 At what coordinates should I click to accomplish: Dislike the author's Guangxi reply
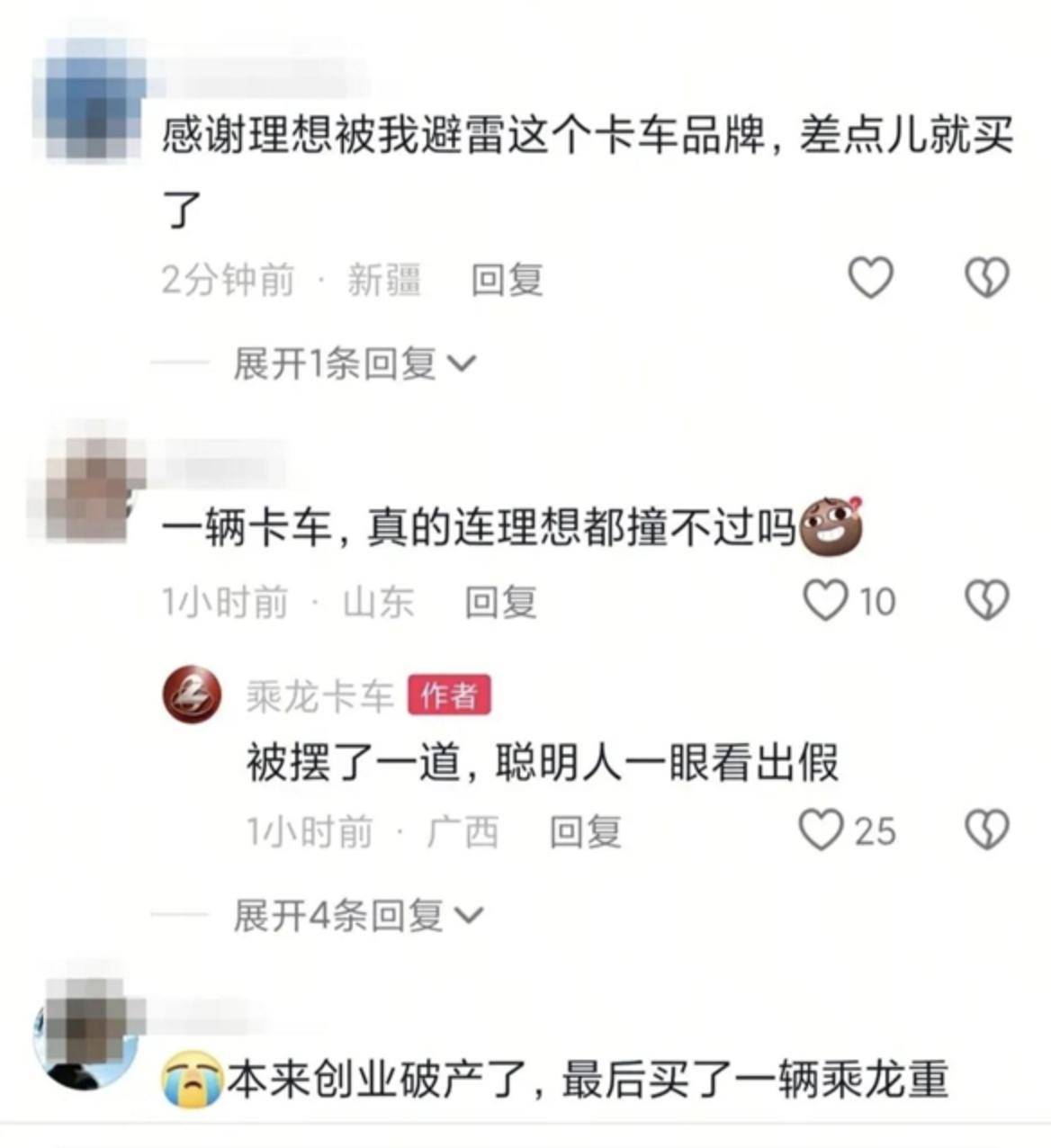point(987,830)
